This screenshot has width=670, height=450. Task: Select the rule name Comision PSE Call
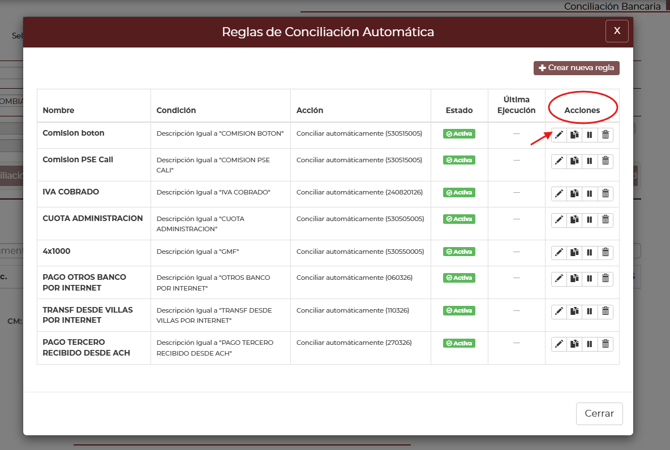tap(78, 159)
